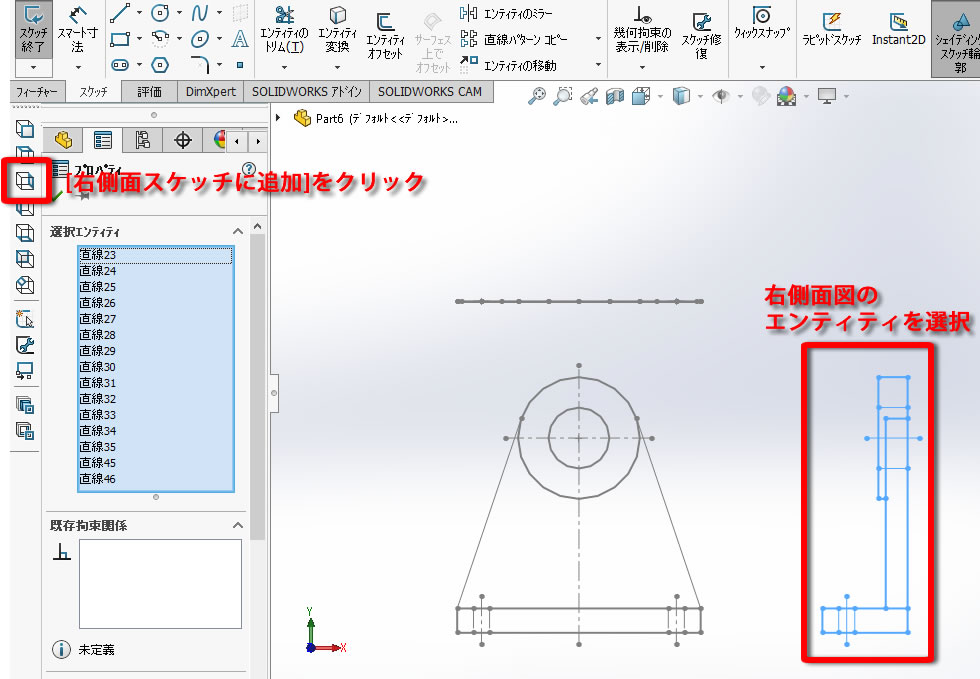Click the エンティティオフセット offset tool
Viewport: 980px width, 679px height.
coord(385,36)
